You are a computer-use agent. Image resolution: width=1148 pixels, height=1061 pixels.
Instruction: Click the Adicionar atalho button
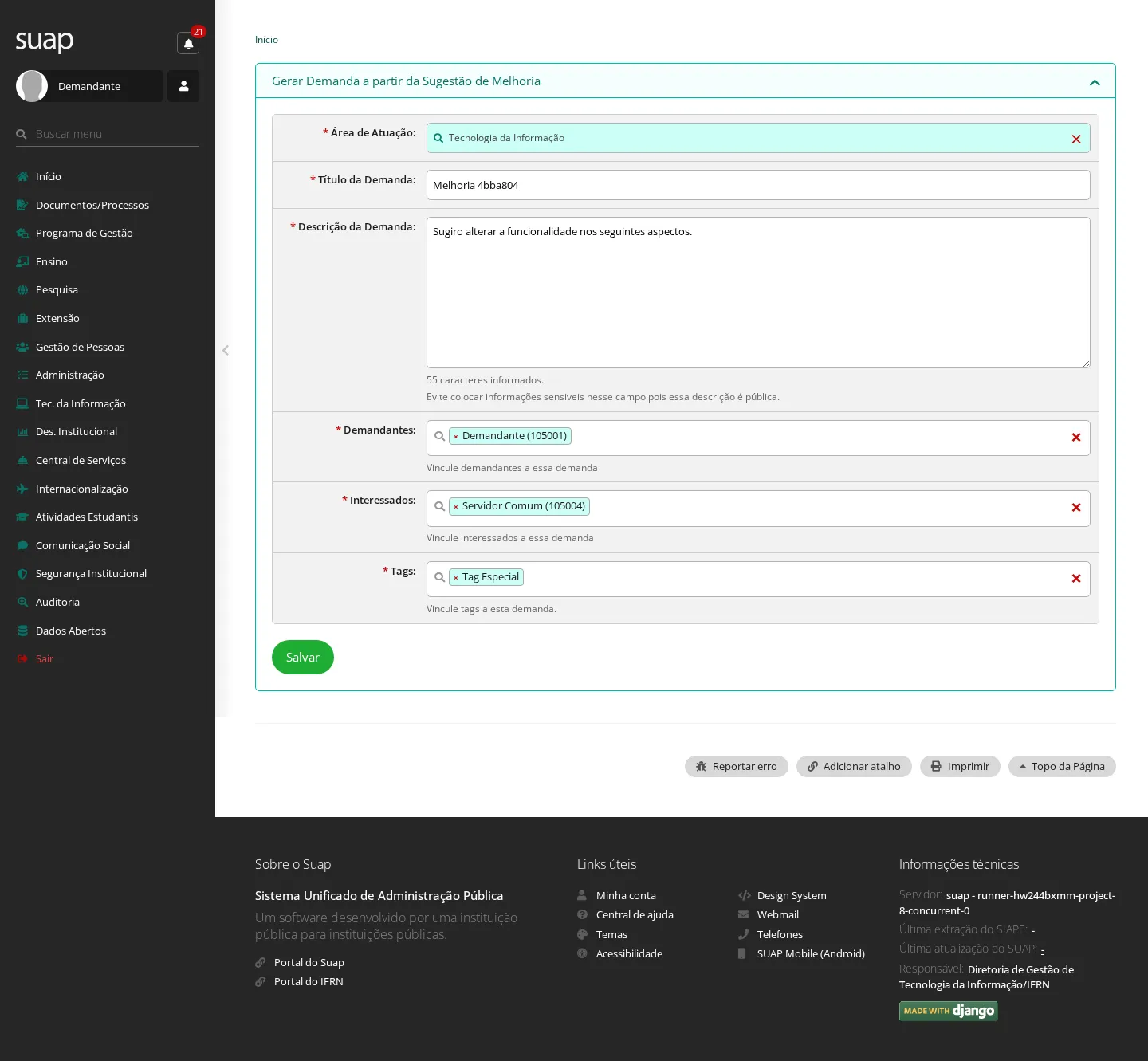(854, 766)
